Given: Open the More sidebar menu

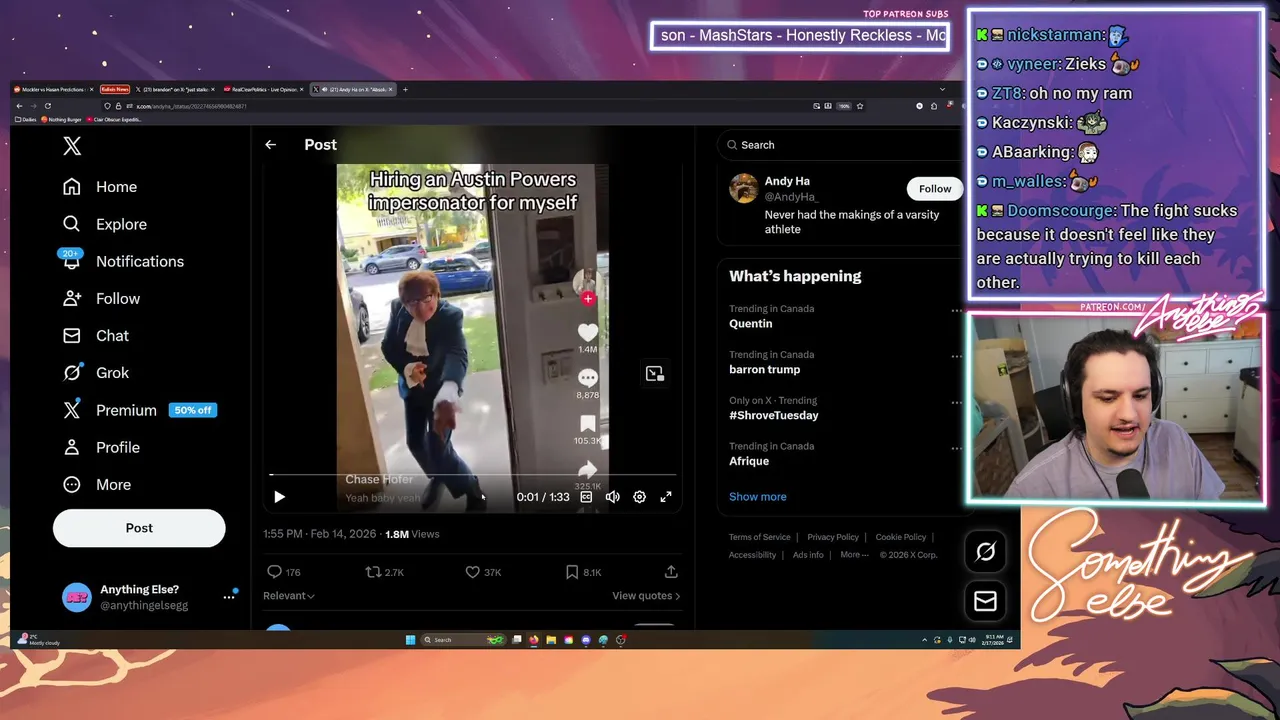Looking at the screenshot, I should coord(96,484).
